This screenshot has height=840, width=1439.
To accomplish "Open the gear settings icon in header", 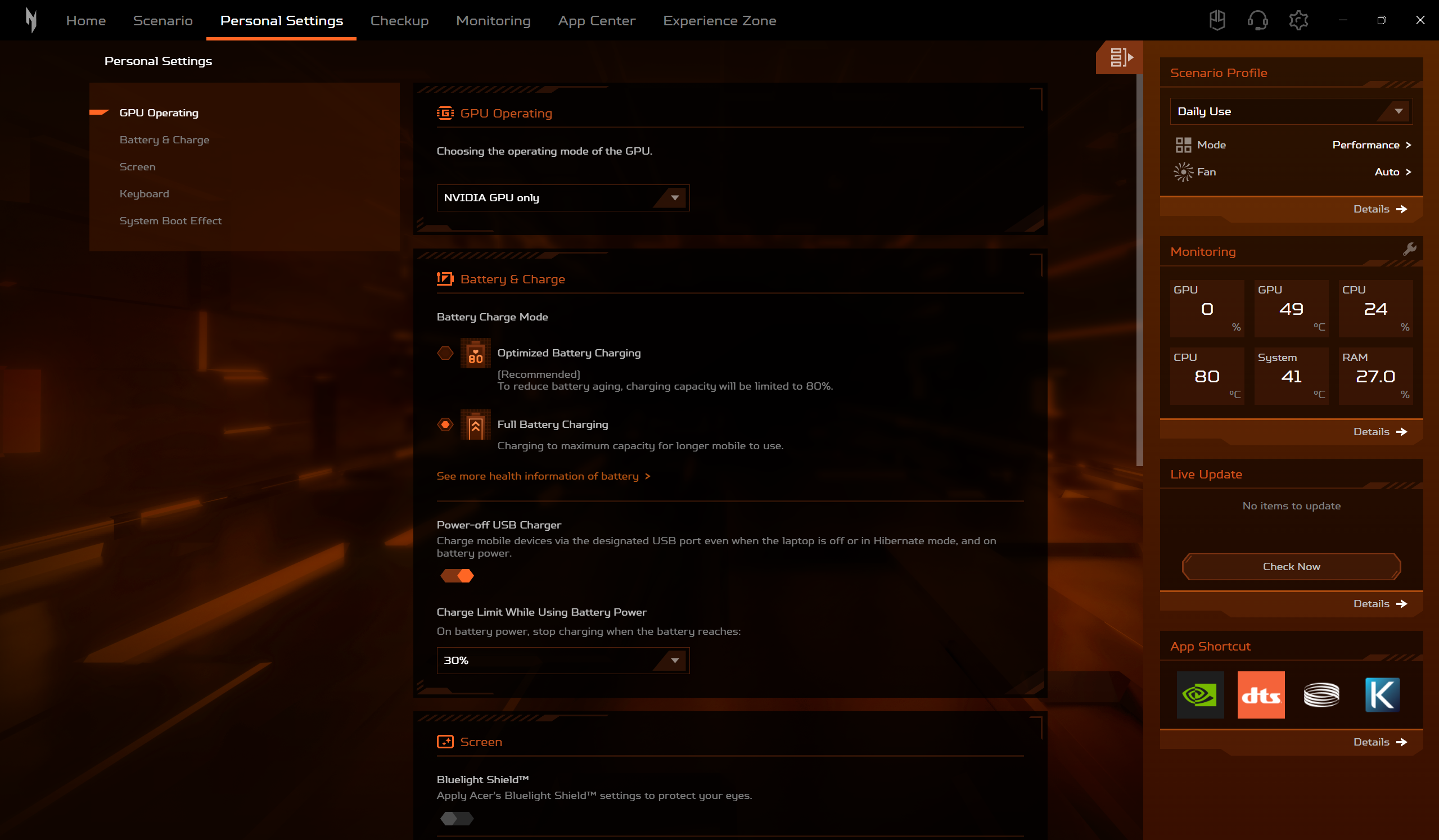I will pos(1298,21).
